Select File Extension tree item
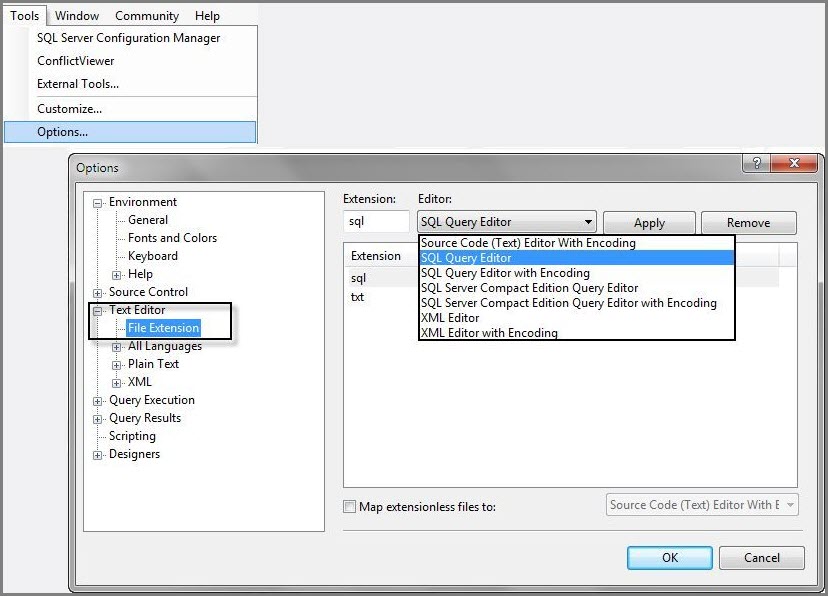This screenshot has width=828, height=596. tap(163, 328)
